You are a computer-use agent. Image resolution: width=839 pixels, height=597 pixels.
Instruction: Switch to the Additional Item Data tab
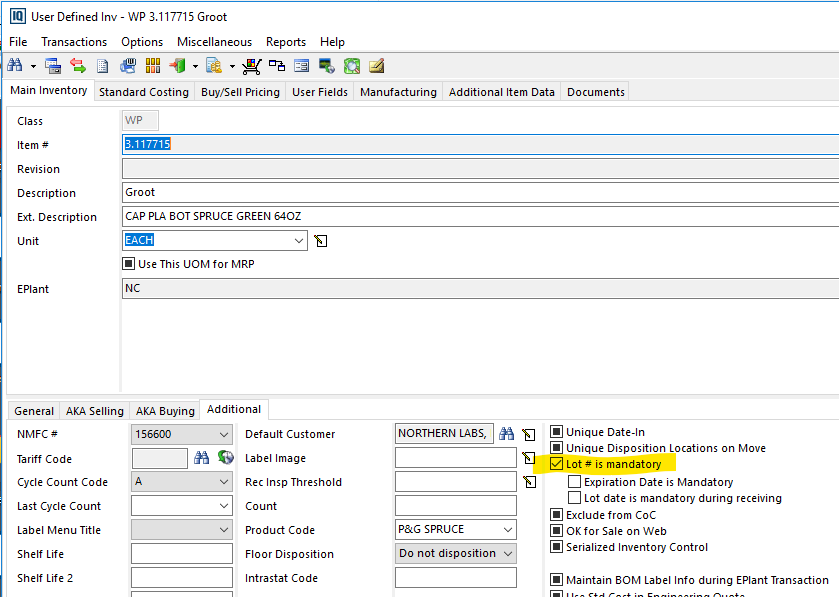click(x=501, y=92)
